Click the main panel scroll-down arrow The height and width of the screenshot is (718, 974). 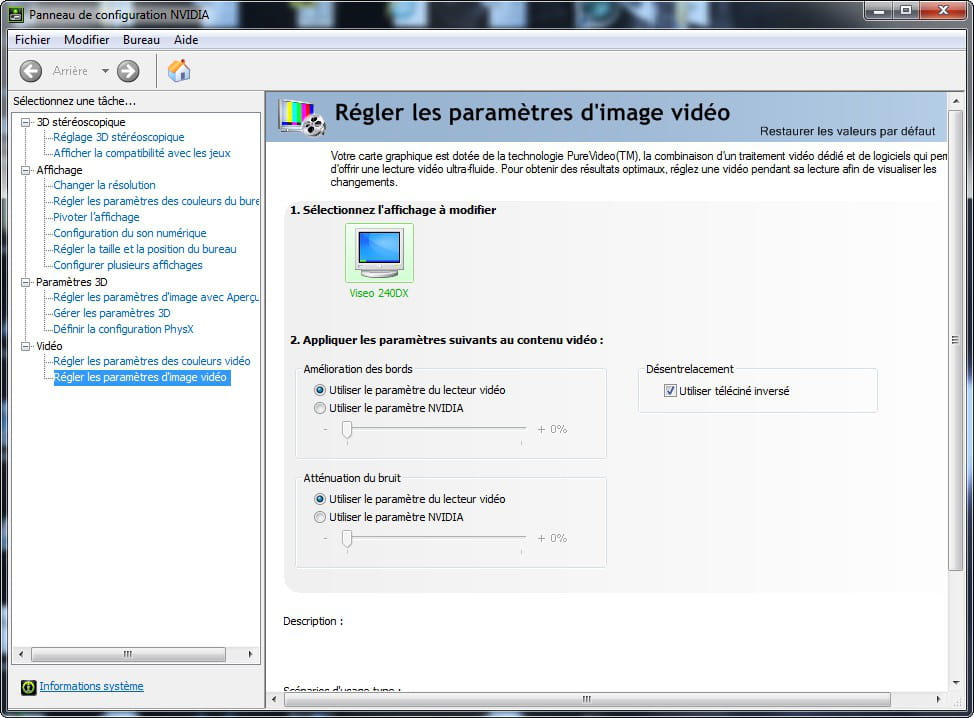[x=955, y=683]
